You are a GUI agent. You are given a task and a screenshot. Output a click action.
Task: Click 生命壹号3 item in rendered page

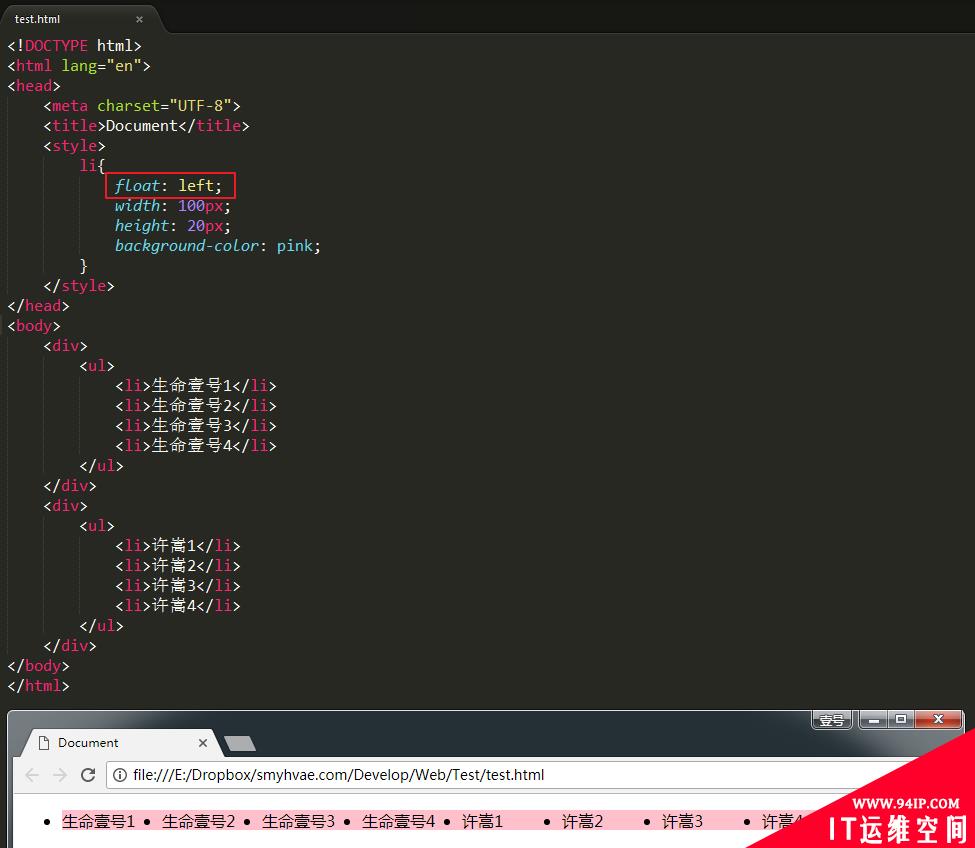coord(298,821)
